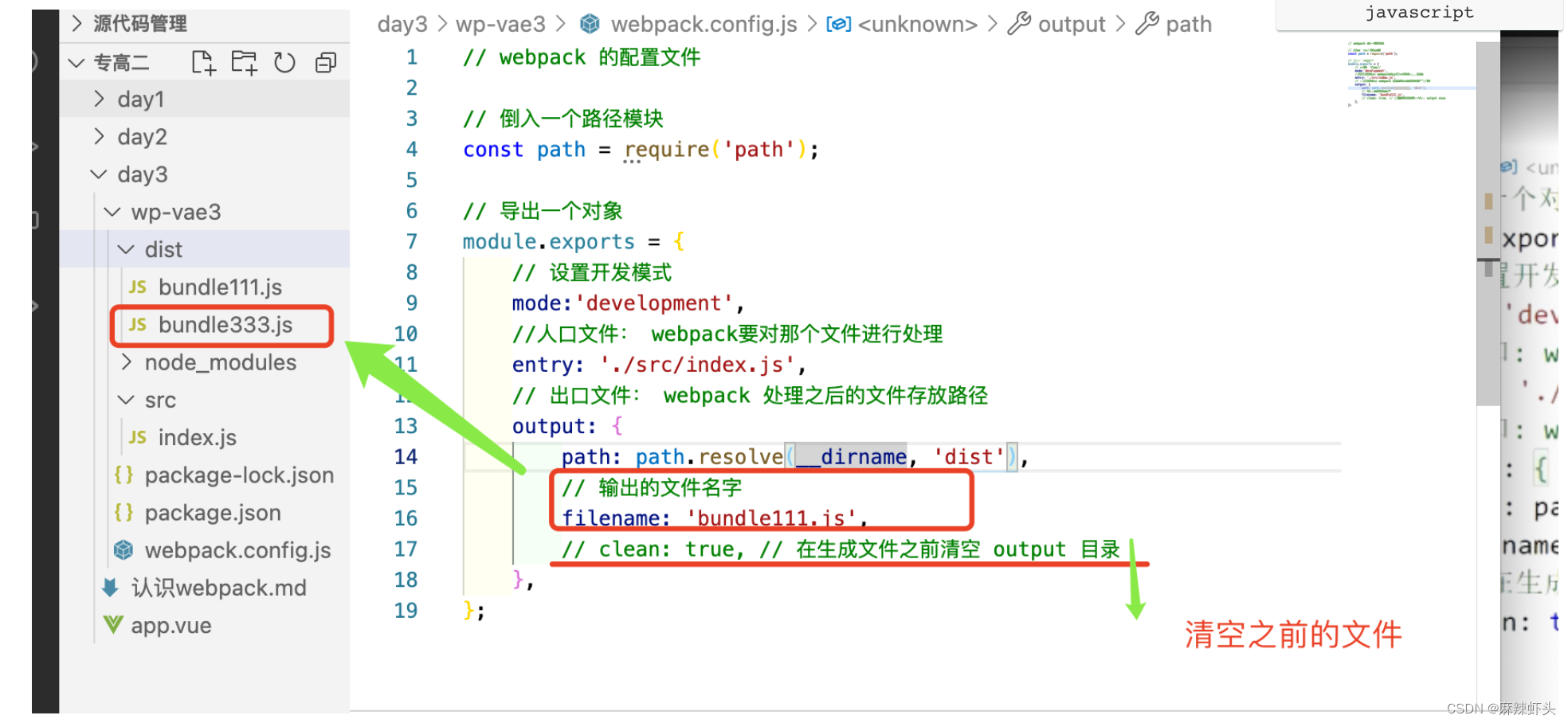Open index.js under src
Screen dimensions: 1568x723
point(198,438)
